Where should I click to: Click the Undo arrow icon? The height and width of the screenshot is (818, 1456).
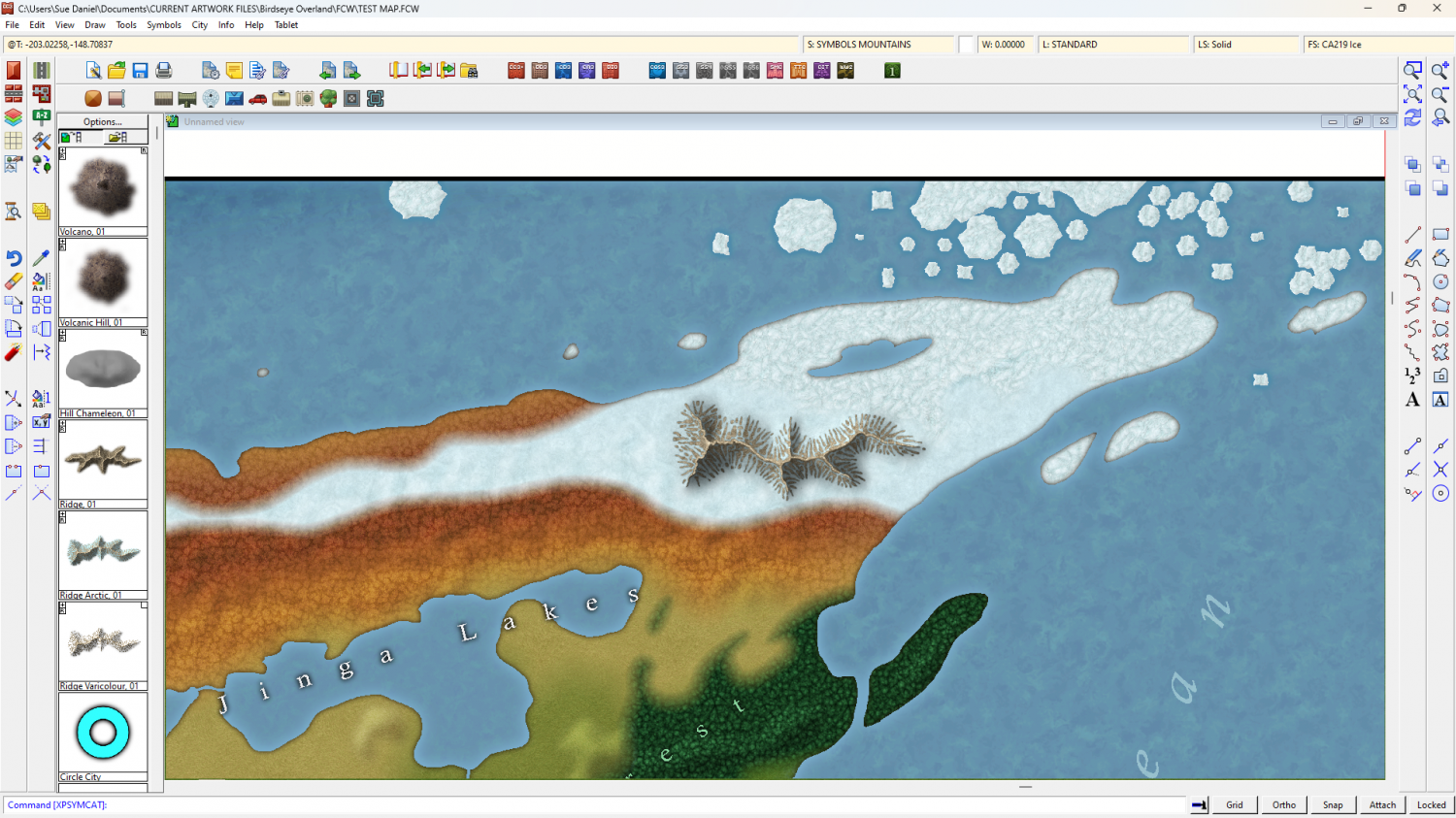pyautogui.click(x=14, y=258)
